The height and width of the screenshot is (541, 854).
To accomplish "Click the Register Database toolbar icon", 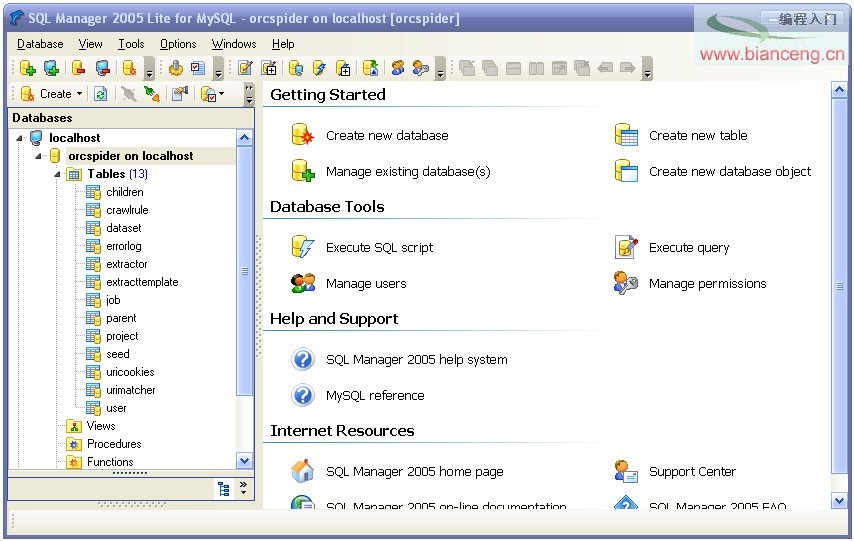I will (x=27, y=68).
